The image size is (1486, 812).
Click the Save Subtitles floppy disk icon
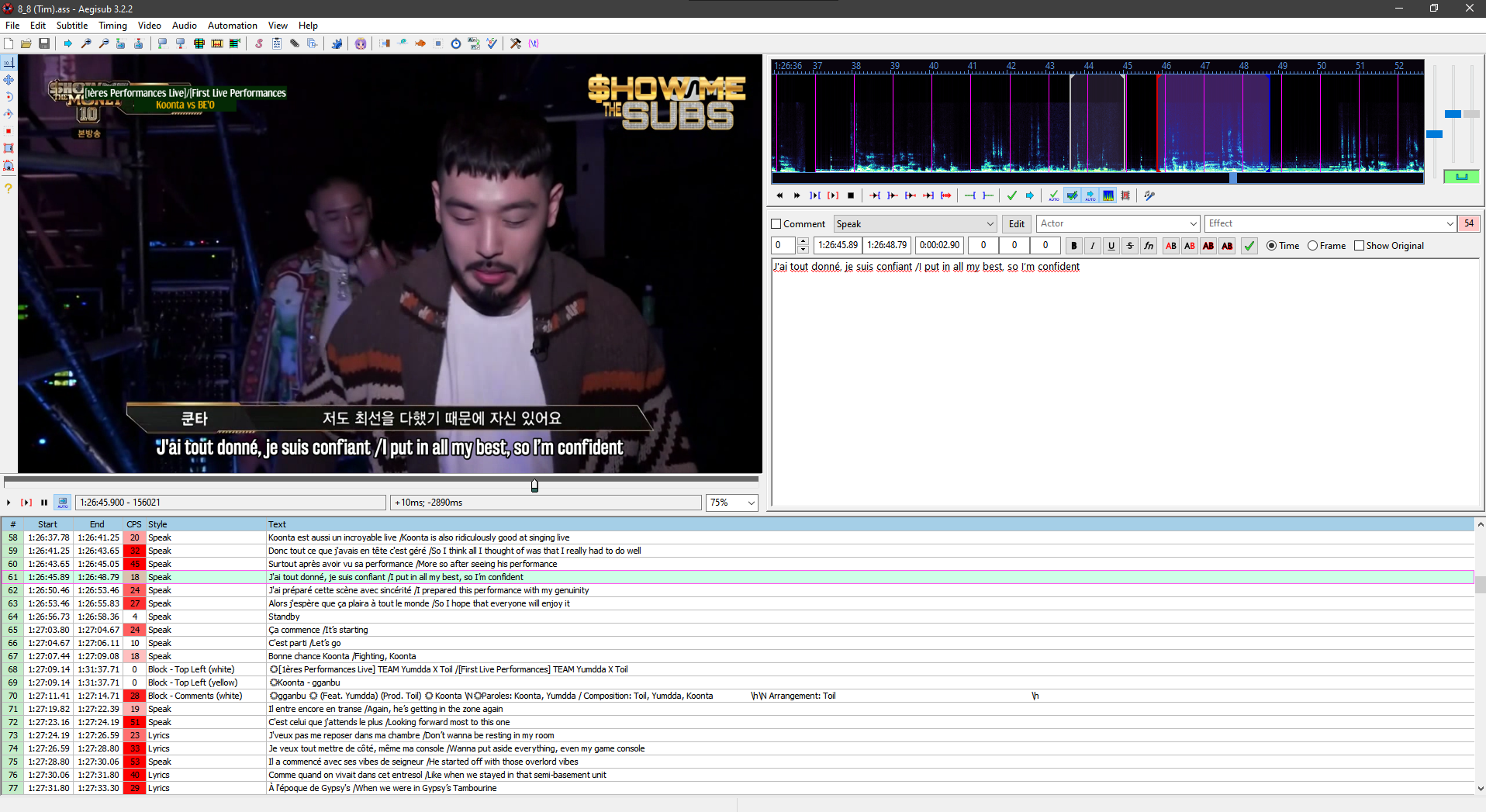tap(44, 43)
